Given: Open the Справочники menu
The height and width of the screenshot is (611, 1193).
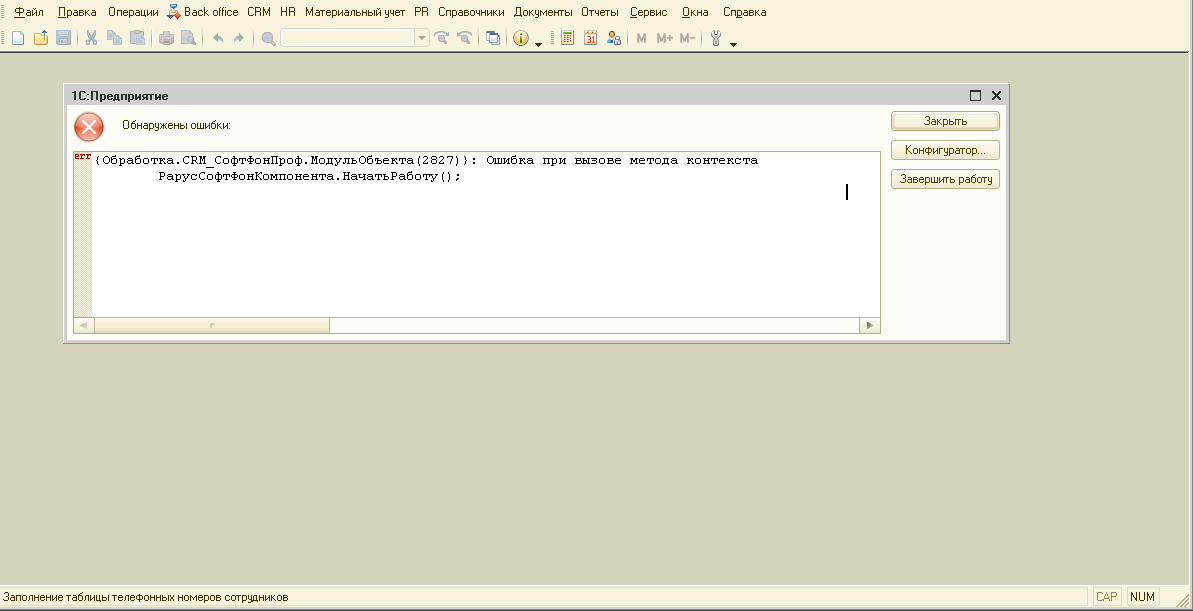Looking at the screenshot, I should 472,12.
